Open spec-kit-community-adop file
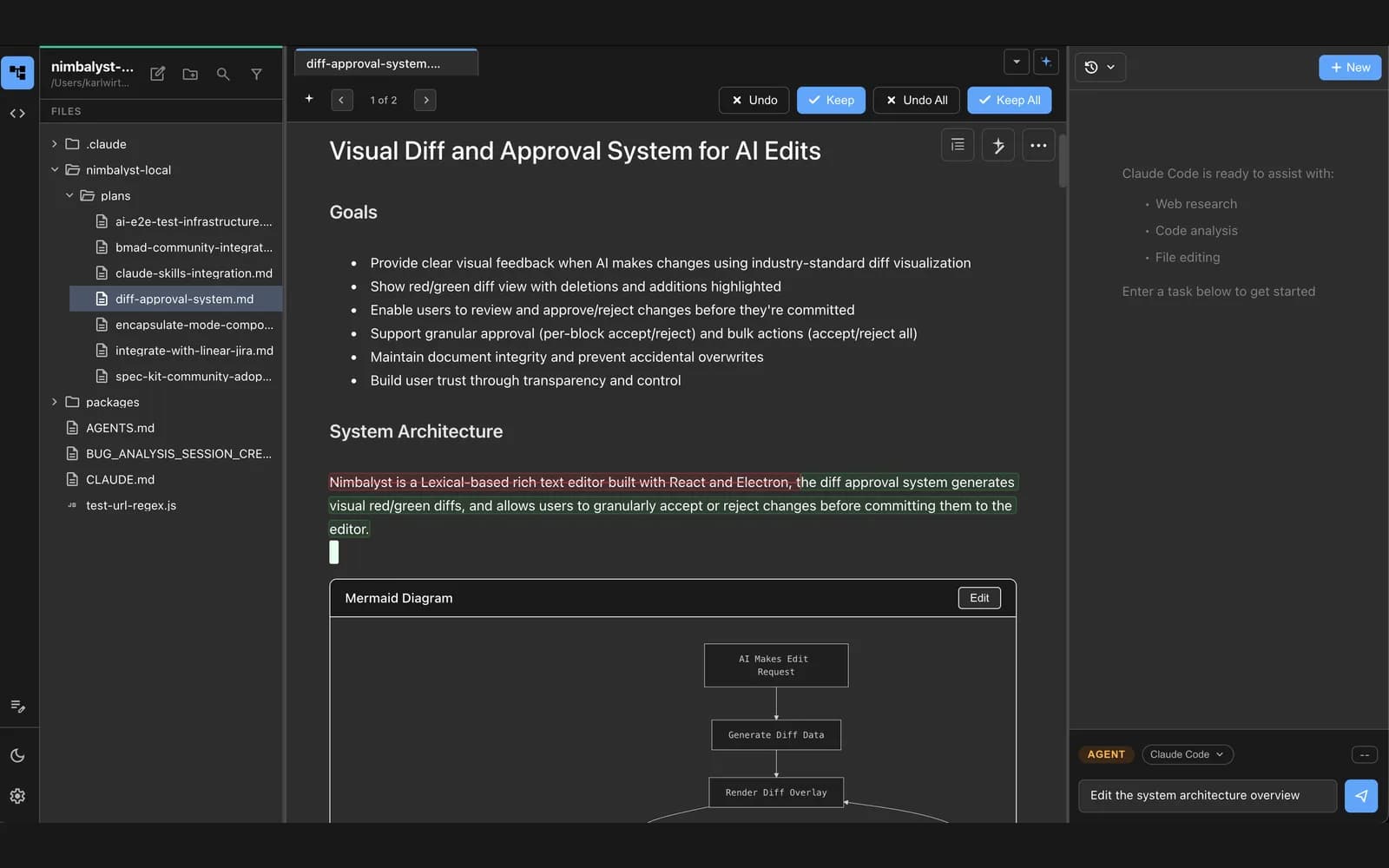 pyautogui.click(x=176, y=377)
